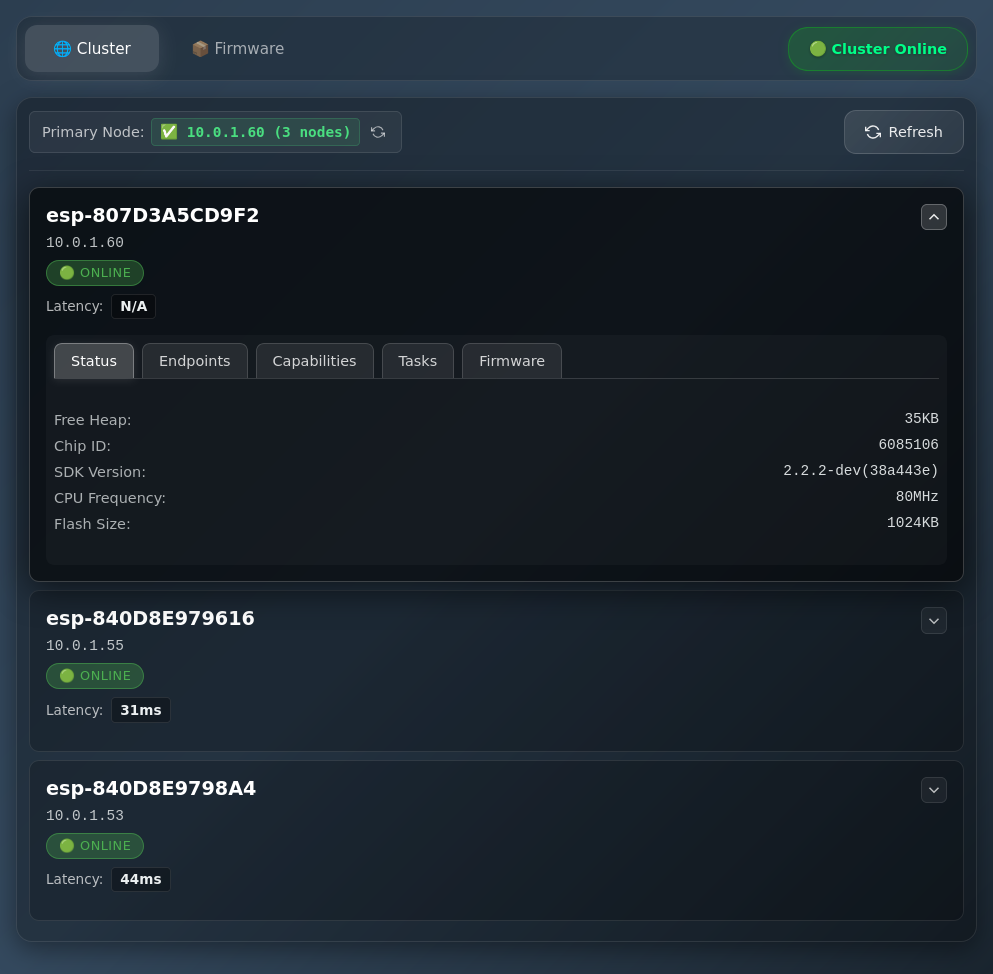This screenshot has width=993, height=974.
Task: Click the 44ms latency value for esp-840D8E9798A4
Action: click(x=140, y=879)
